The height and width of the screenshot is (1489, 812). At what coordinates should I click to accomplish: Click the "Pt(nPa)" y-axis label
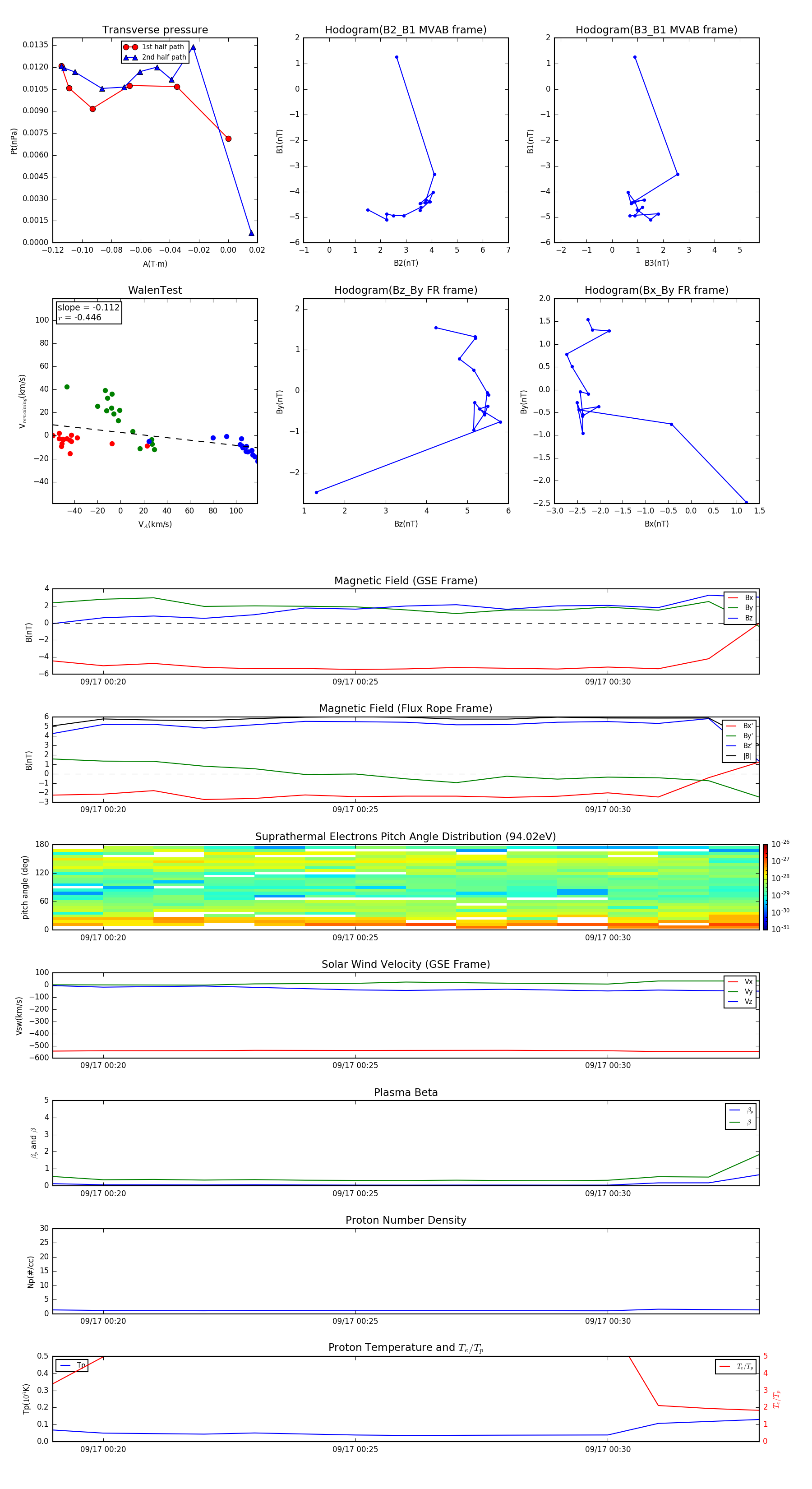14,141
